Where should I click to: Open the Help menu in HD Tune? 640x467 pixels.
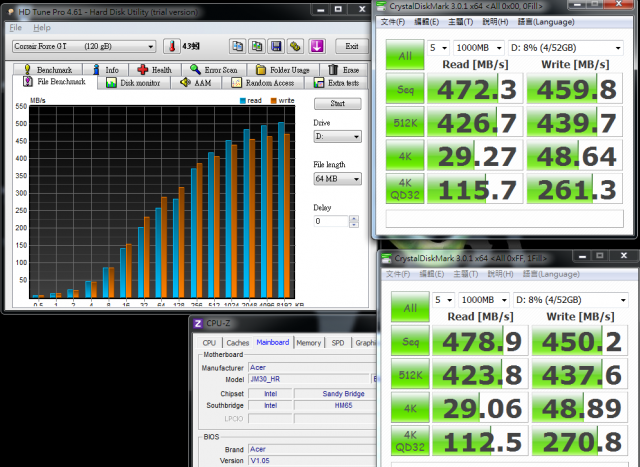pyautogui.click(x=42, y=28)
